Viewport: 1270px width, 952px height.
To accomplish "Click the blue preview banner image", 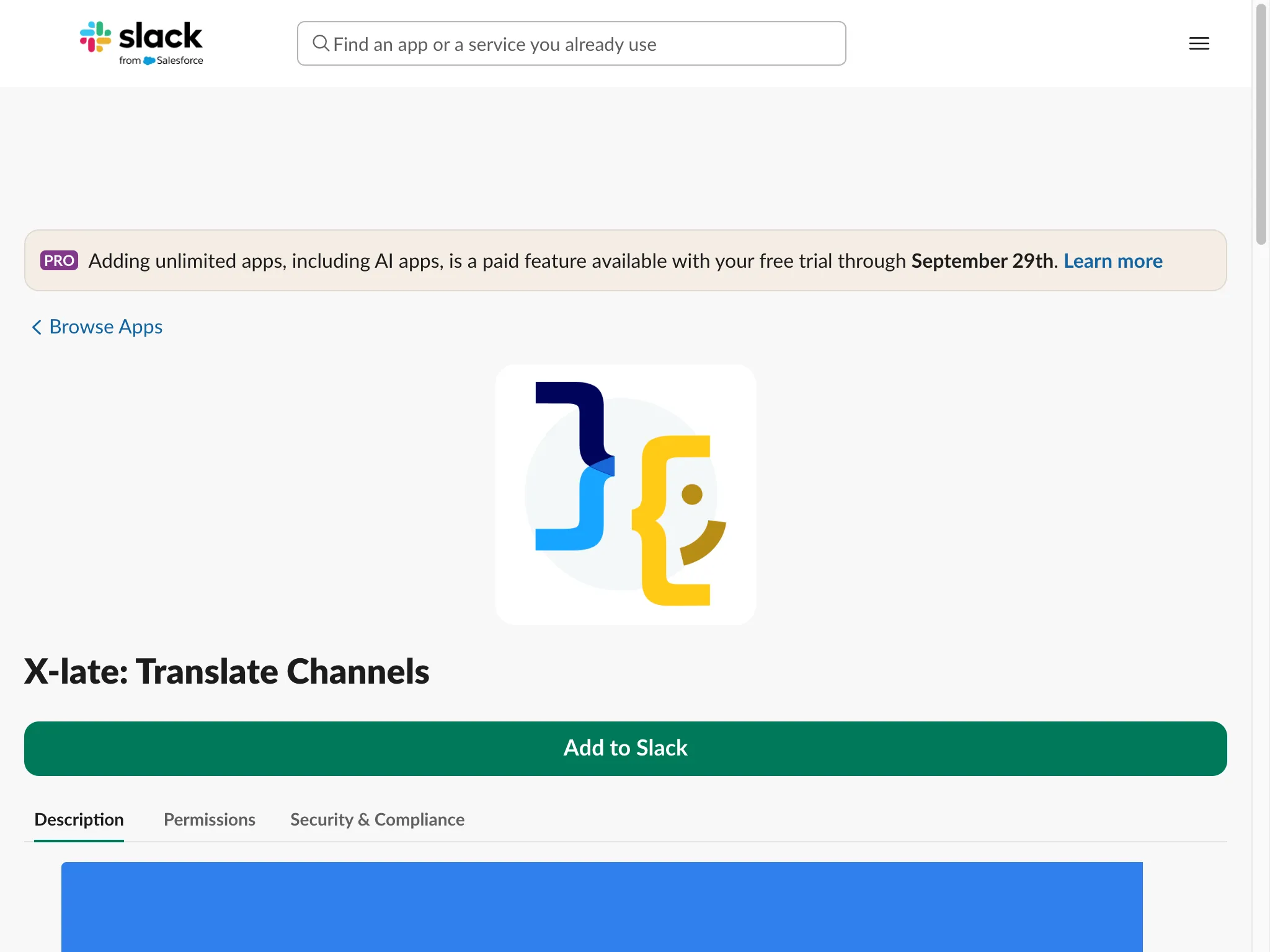I will click(x=602, y=907).
